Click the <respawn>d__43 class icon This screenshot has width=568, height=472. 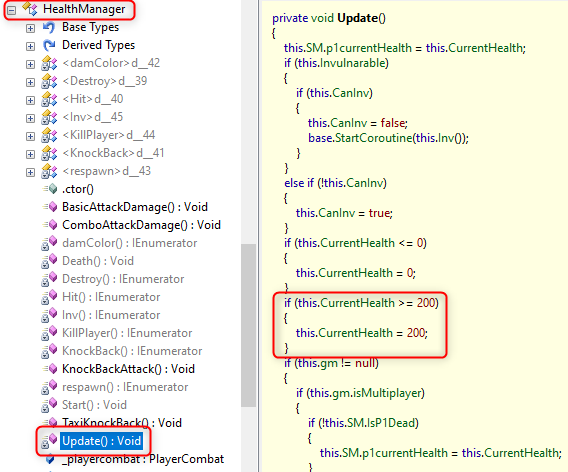tap(49, 171)
